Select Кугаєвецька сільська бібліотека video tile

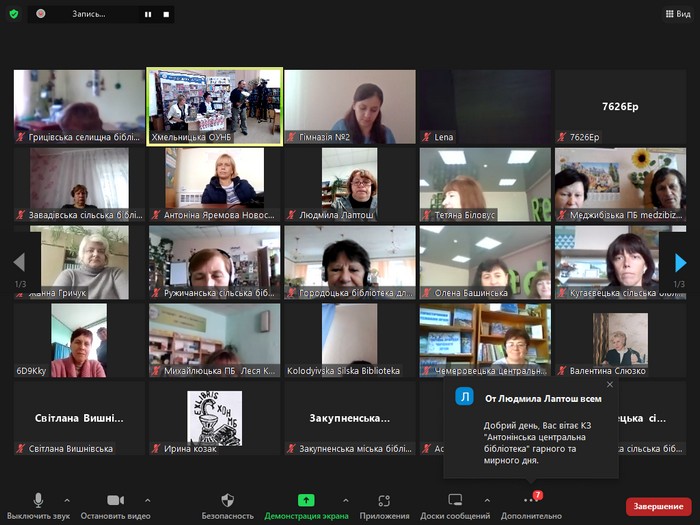[621, 262]
